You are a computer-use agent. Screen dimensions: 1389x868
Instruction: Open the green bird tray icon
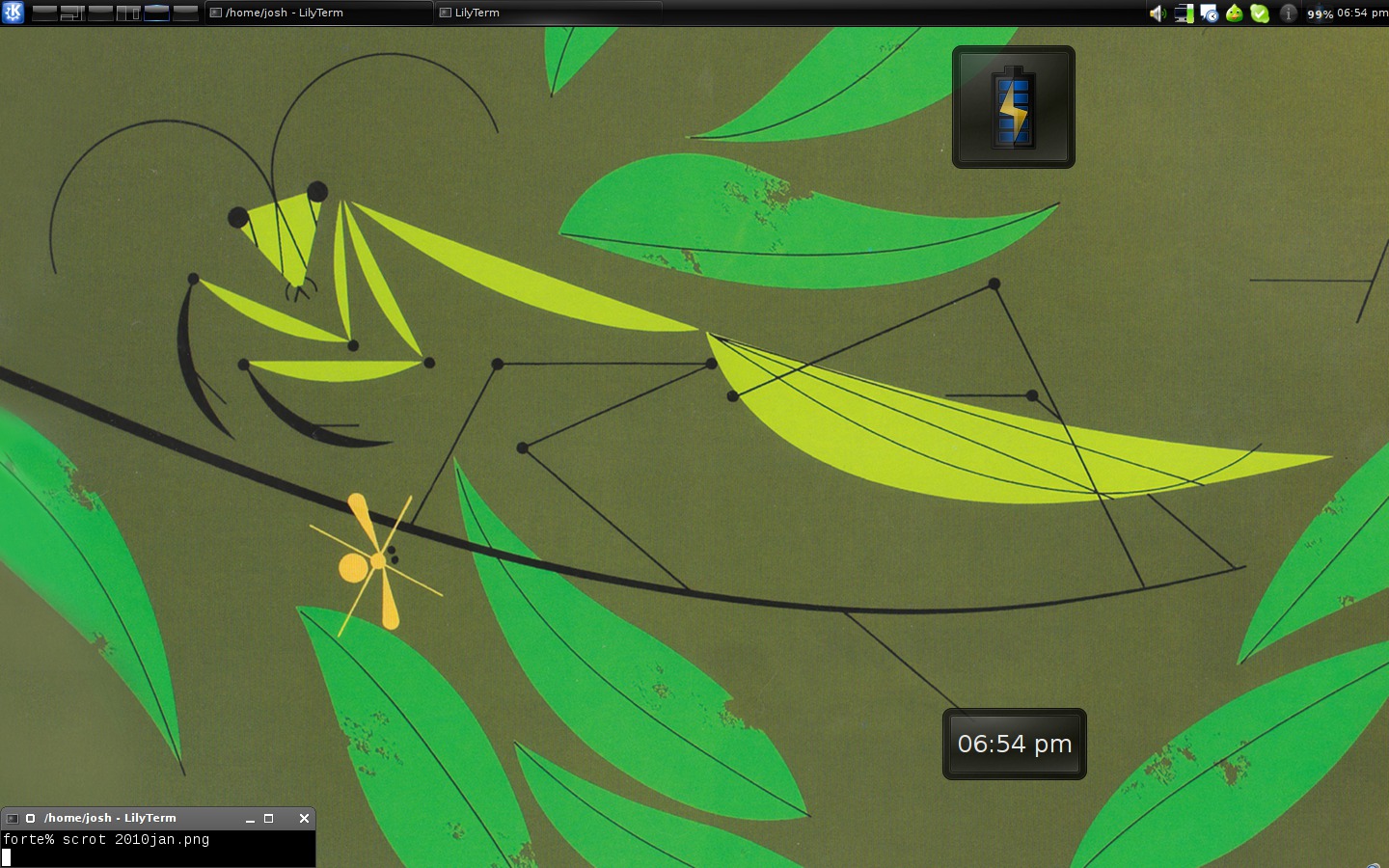point(1234,14)
